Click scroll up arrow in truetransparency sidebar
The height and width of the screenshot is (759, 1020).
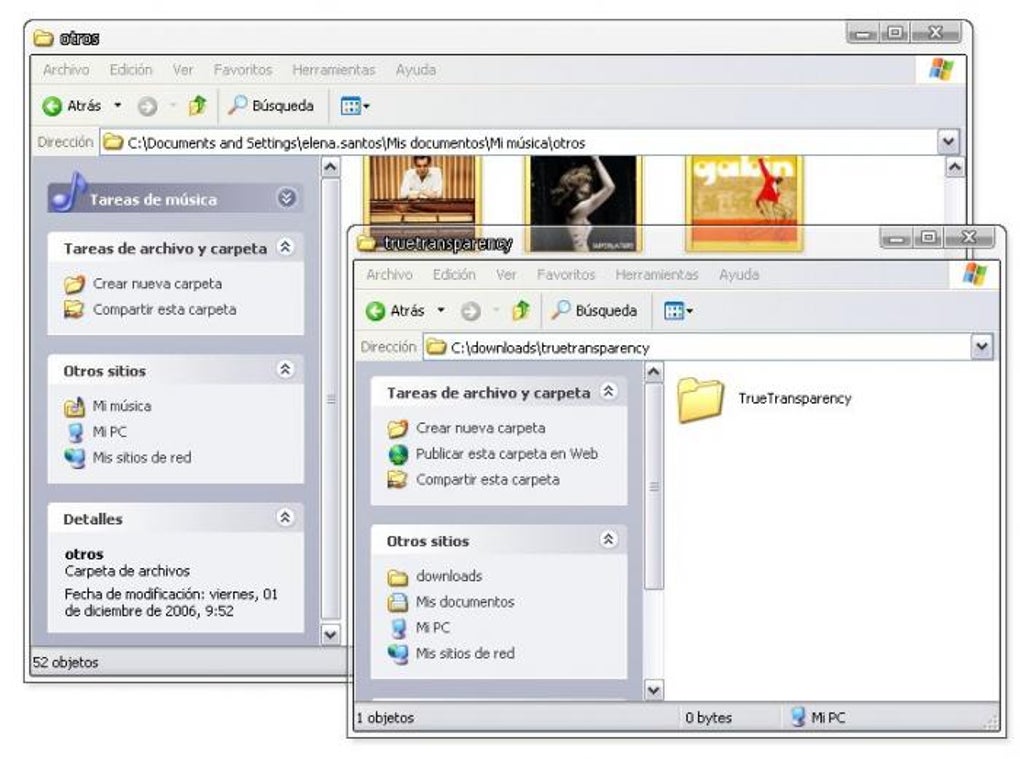click(654, 373)
